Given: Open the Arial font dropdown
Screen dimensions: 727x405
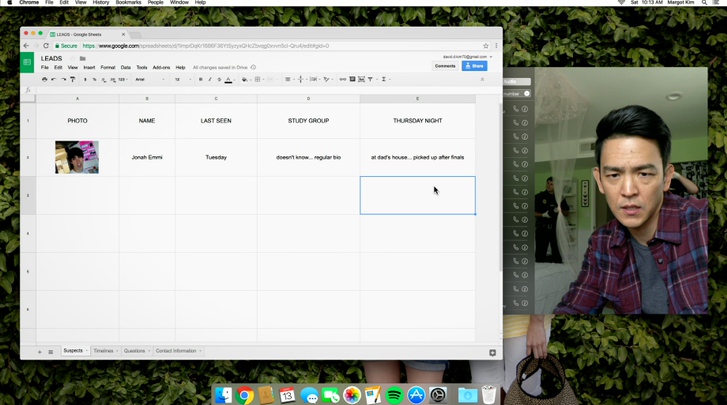Looking at the screenshot, I should (149, 79).
